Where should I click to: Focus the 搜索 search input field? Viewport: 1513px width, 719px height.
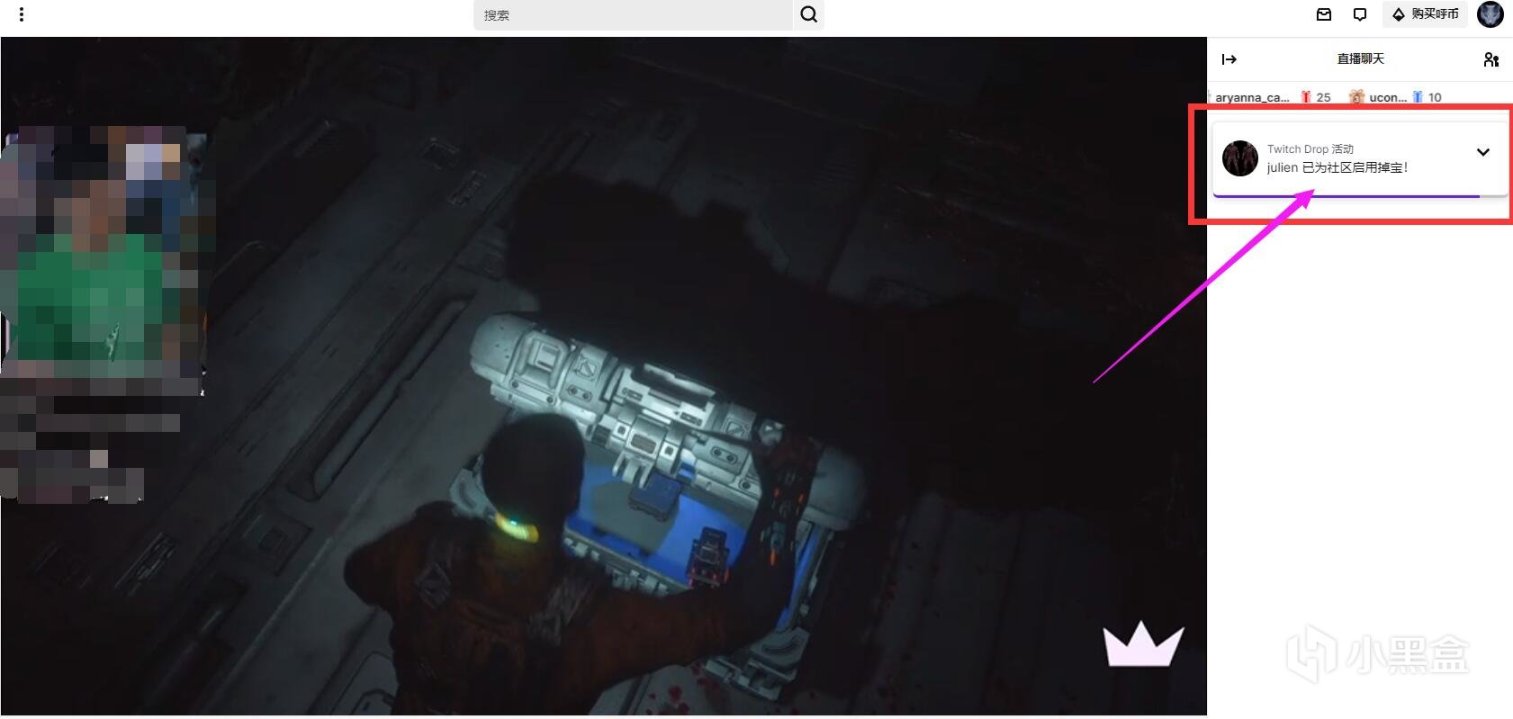tap(633, 15)
